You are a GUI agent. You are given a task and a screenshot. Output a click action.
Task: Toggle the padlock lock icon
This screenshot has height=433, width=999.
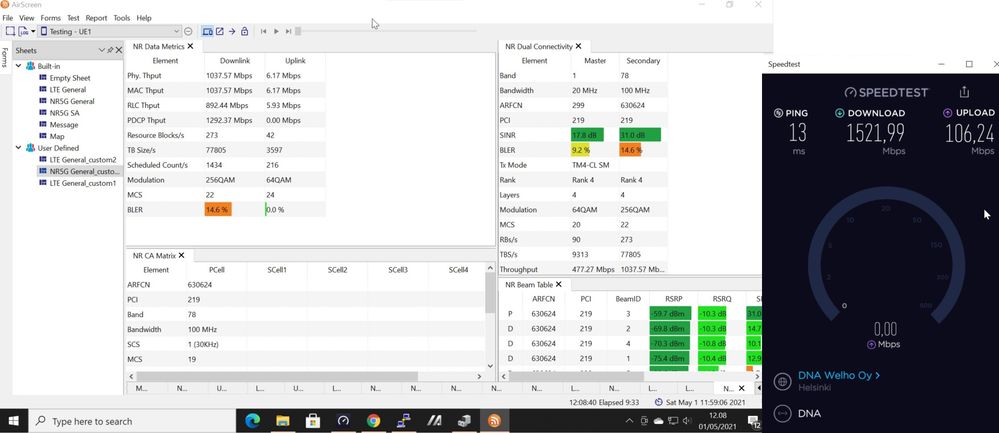click(245, 31)
